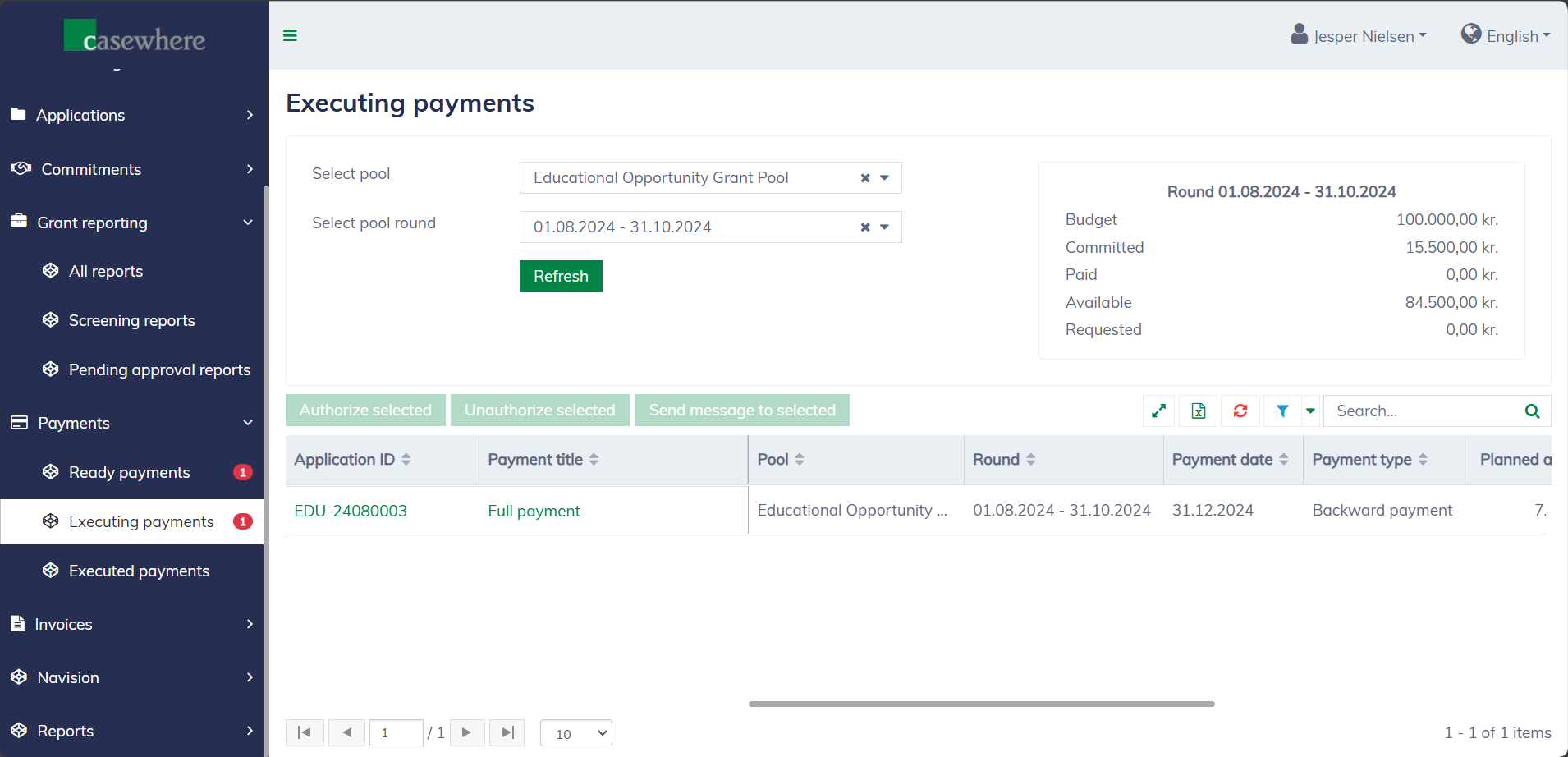Click the Search input field
Viewport: 1568px width, 757px height.
pyautogui.click(x=1423, y=411)
